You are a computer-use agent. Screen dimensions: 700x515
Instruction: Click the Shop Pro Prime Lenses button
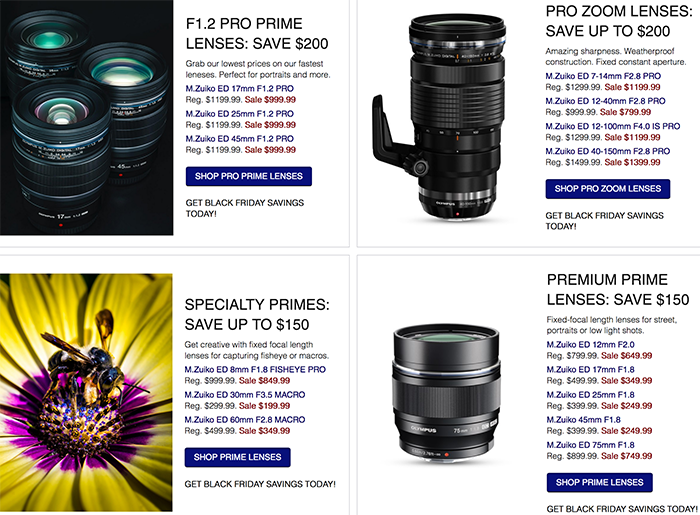tap(248, 177)
